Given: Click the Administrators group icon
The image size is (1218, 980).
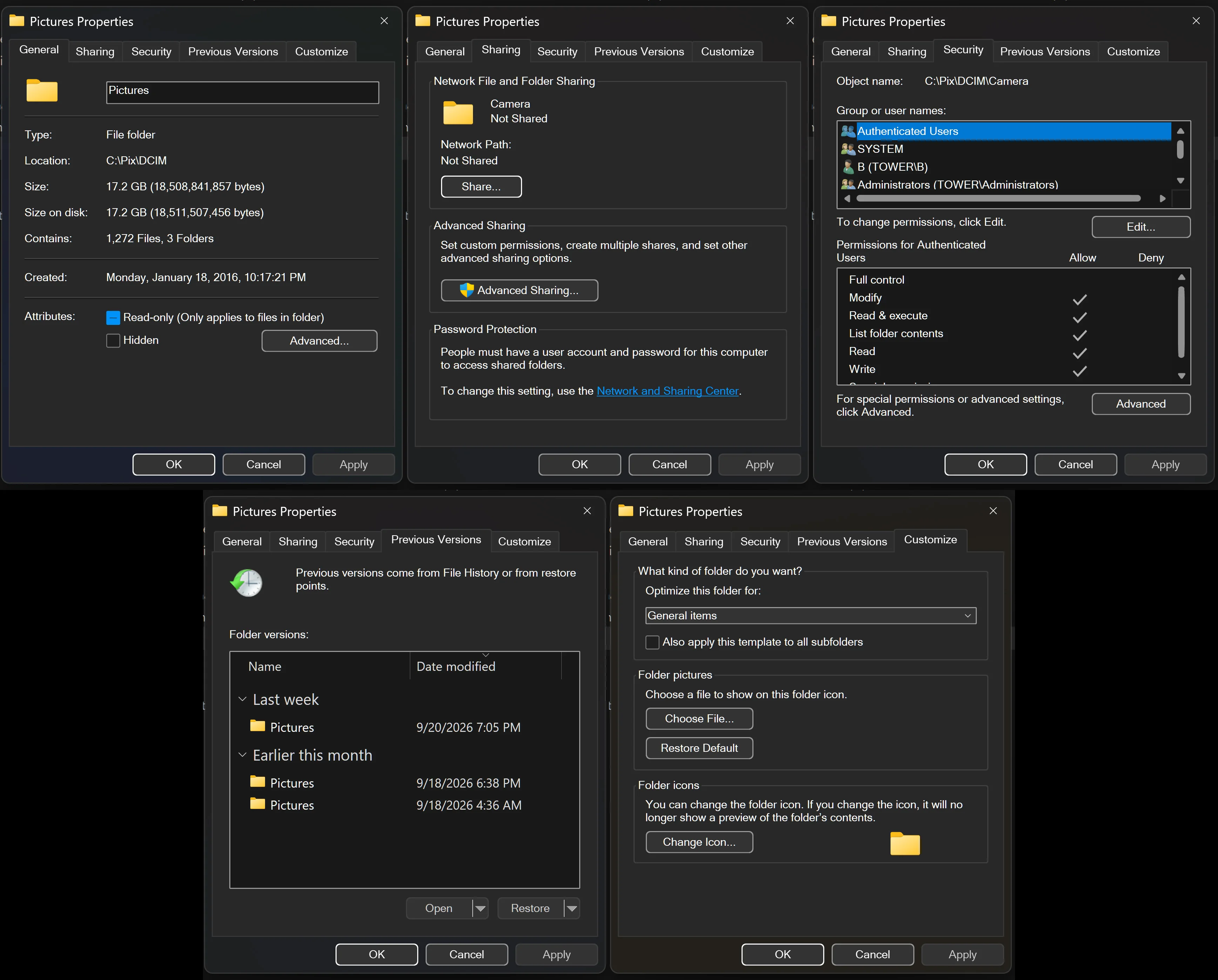Looking at the screenshot, I should coord(847,185).
